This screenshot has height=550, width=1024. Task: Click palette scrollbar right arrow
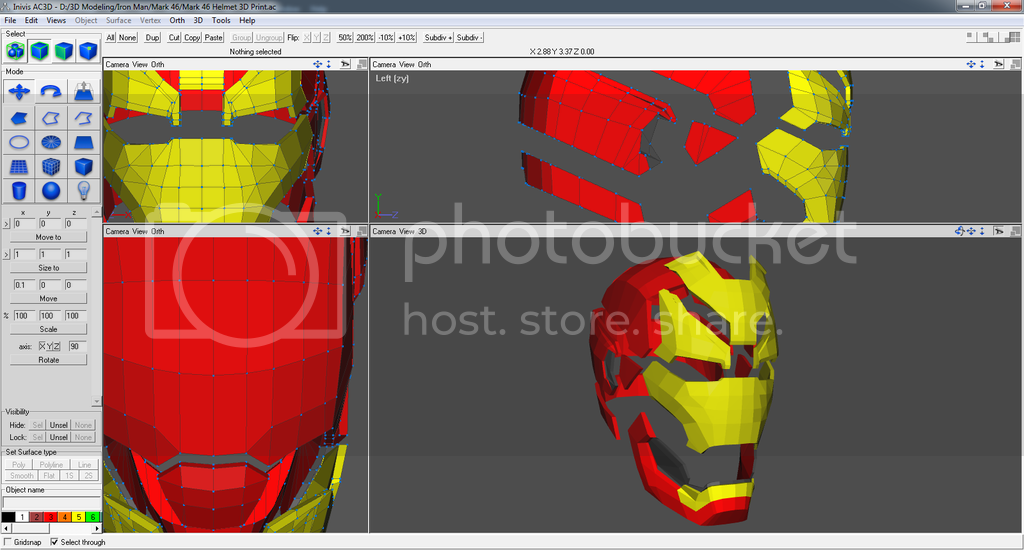[97, 528]
